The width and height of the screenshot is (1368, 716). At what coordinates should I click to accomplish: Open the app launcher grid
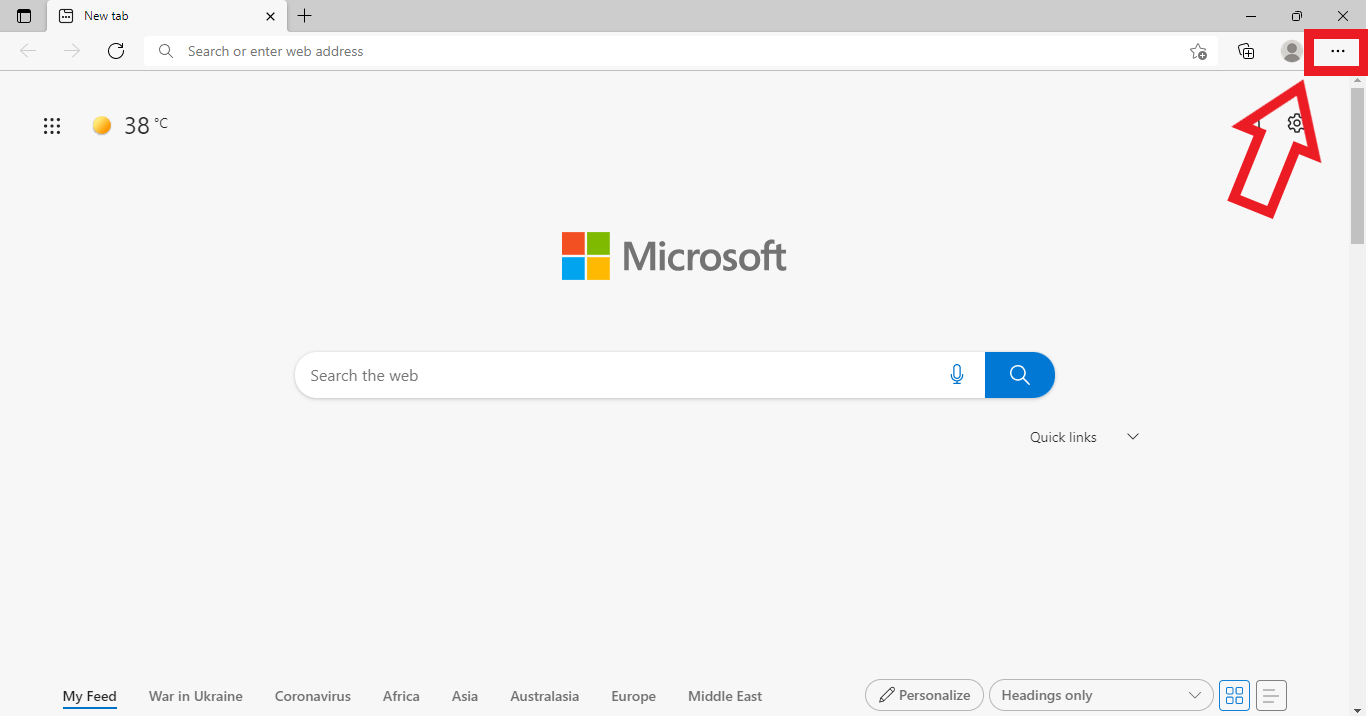click(51, 125)
